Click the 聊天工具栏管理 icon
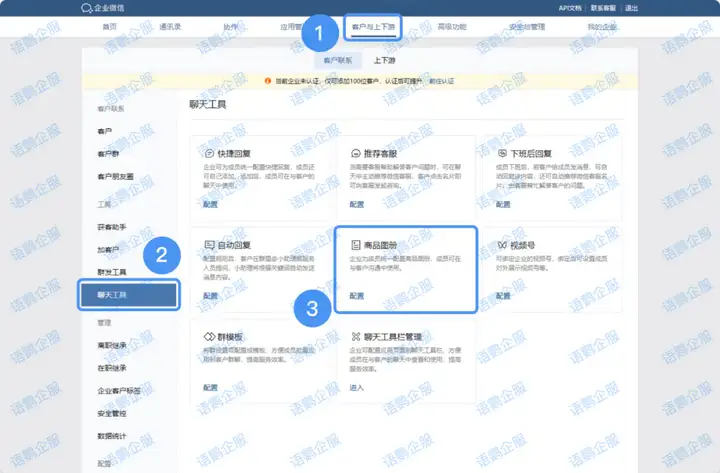Image resolution: width=720 pixels, height=473 pixels. tap(356, 336)
